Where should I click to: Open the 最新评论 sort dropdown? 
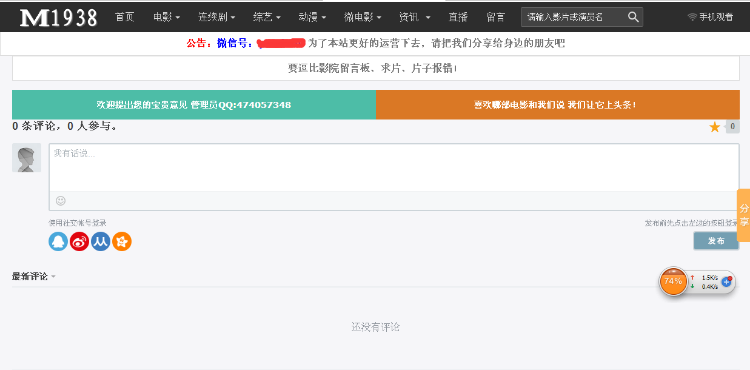click(33, 276)
